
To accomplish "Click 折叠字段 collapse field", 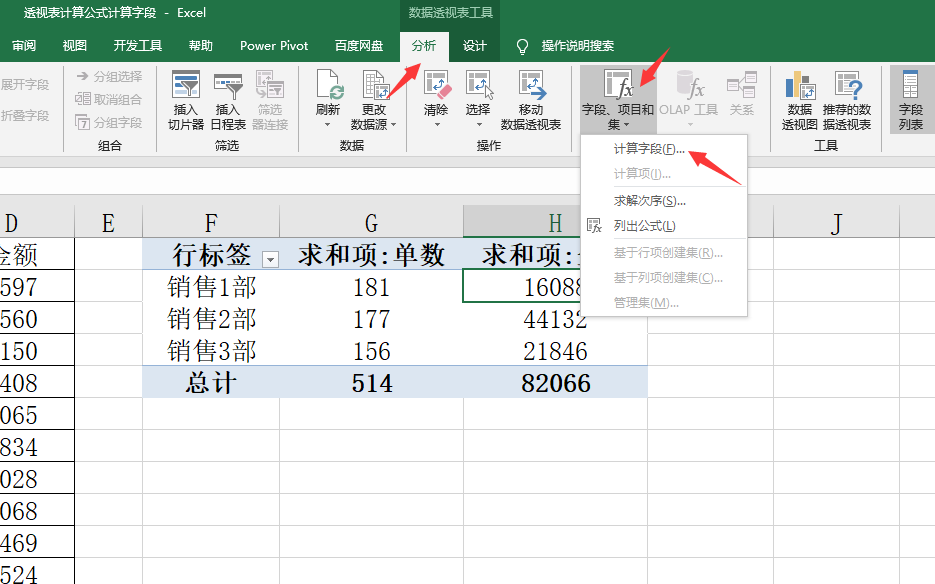I will point(24,116).
